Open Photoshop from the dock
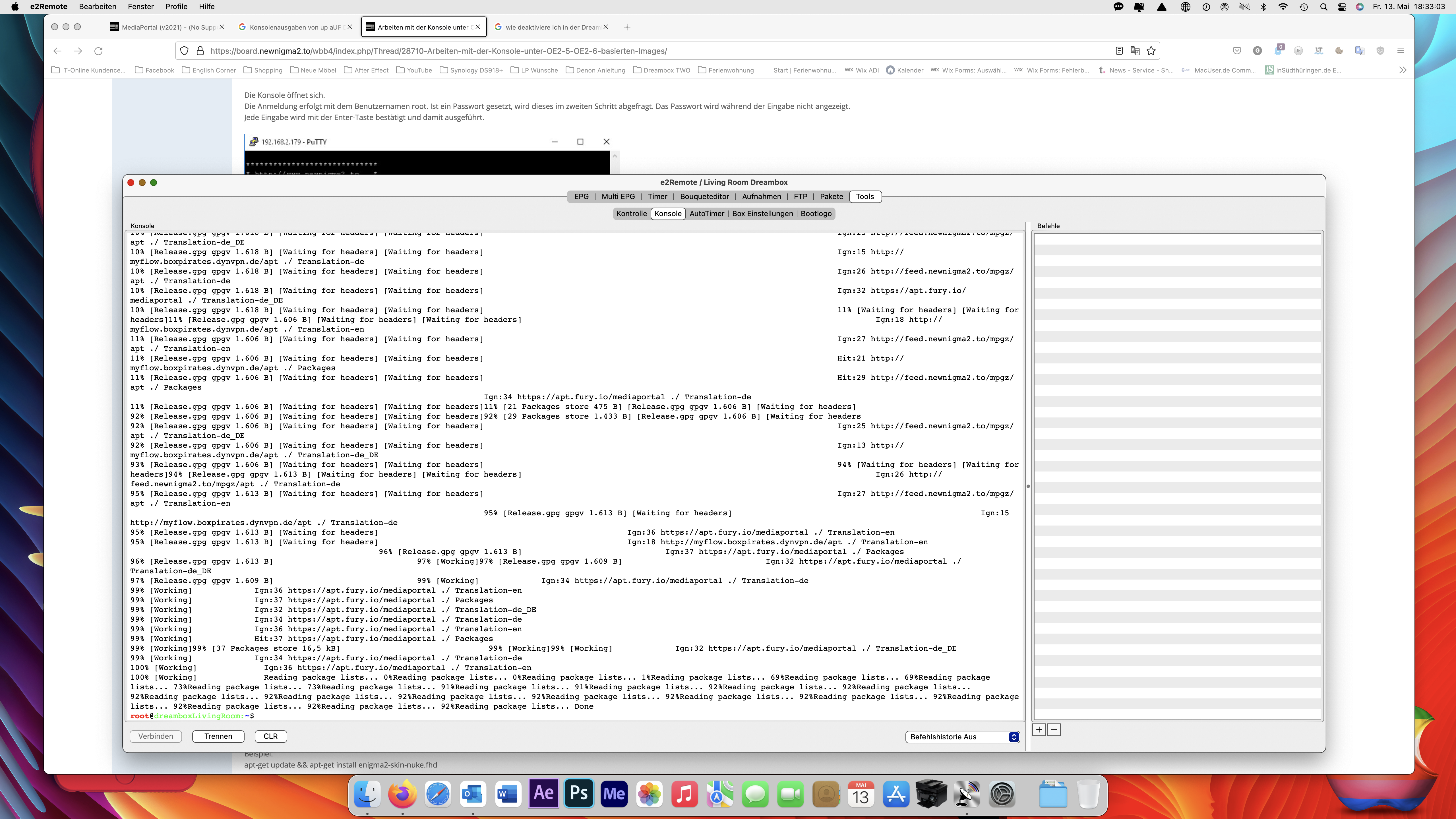The image size is (1456, 819). [579, 793]
